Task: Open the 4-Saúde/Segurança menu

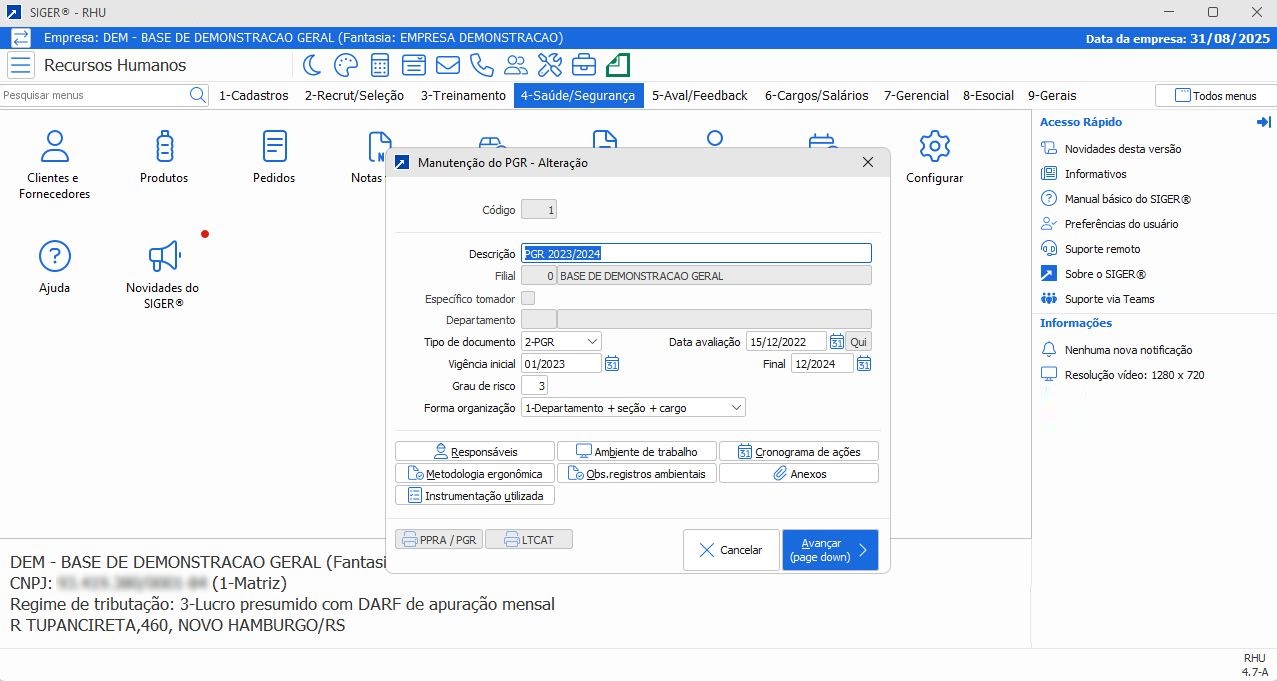Action: 578,96
